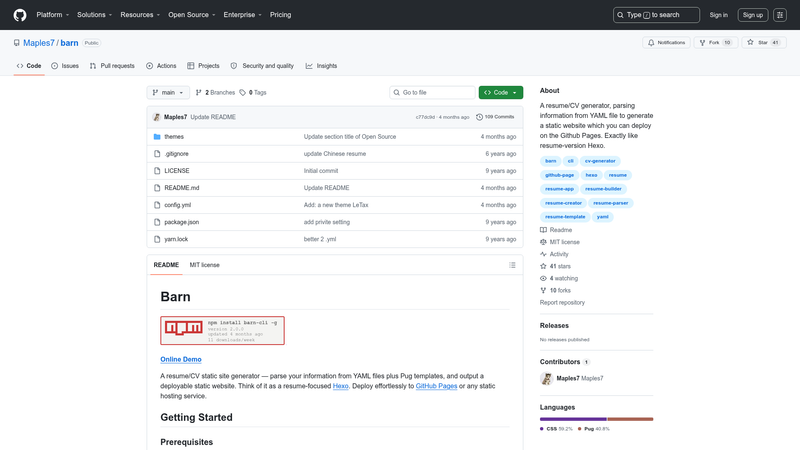
Task: Select the Code tab
Action: coord(29,66)
